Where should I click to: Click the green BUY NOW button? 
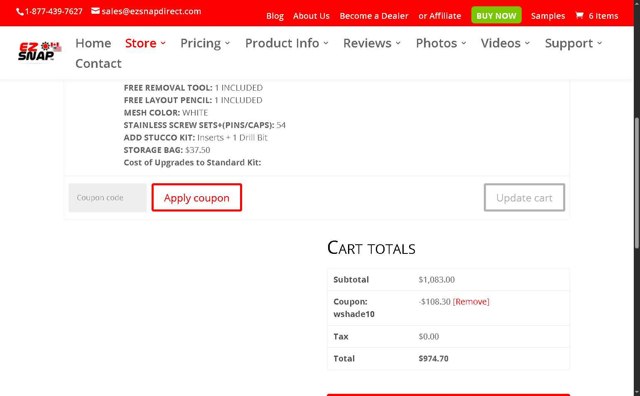[x=496, y=15]
